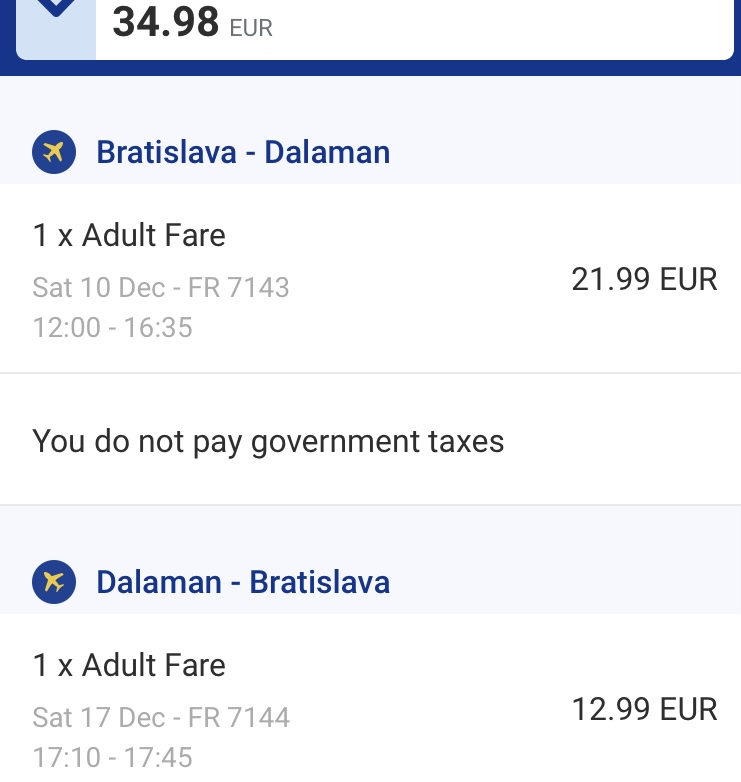Tap the 17:10 - 17:45 flight times
This screenshot has height=782, width=741.
pos(112,758)
